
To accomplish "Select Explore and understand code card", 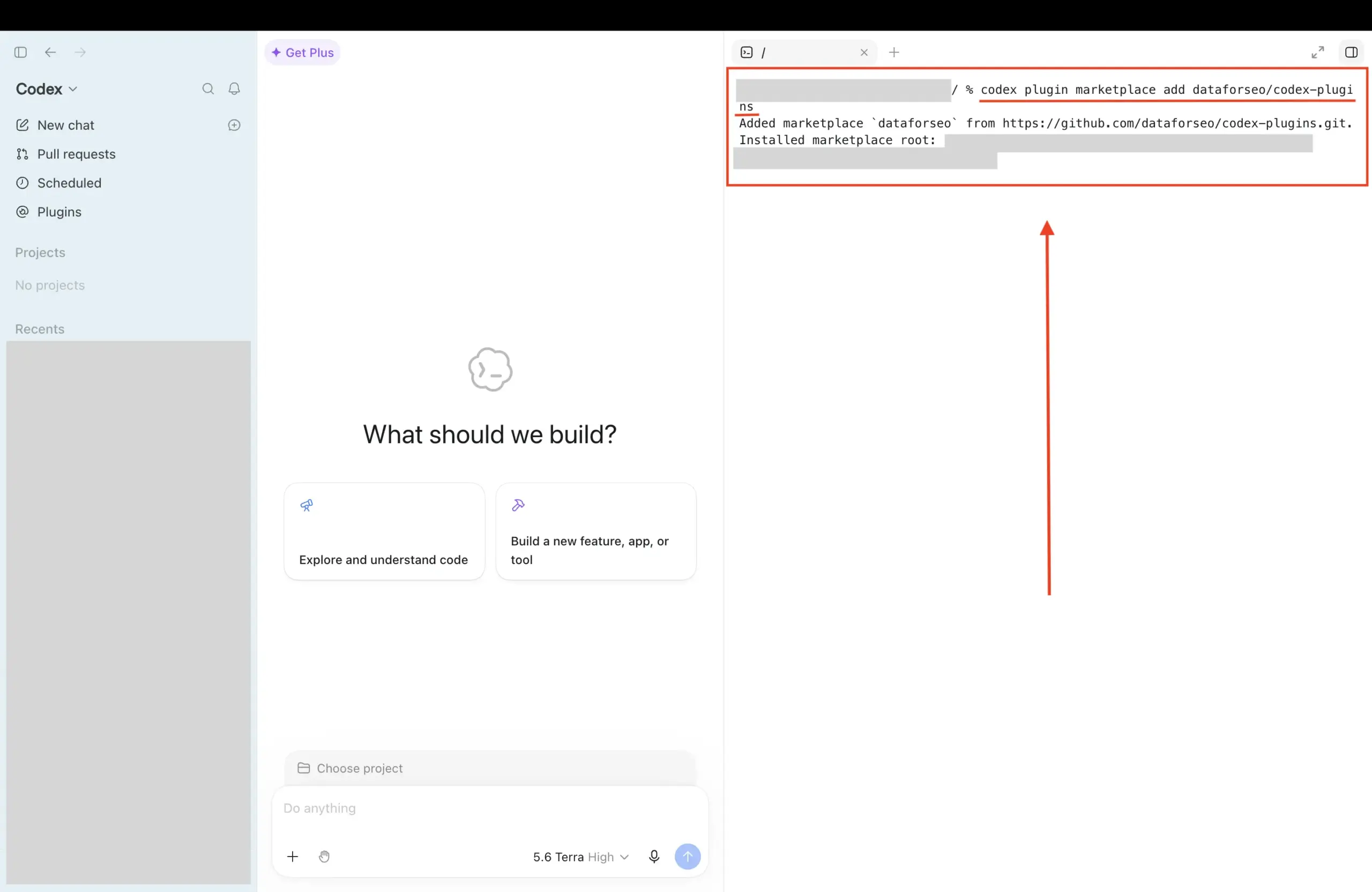I will 384,531.
